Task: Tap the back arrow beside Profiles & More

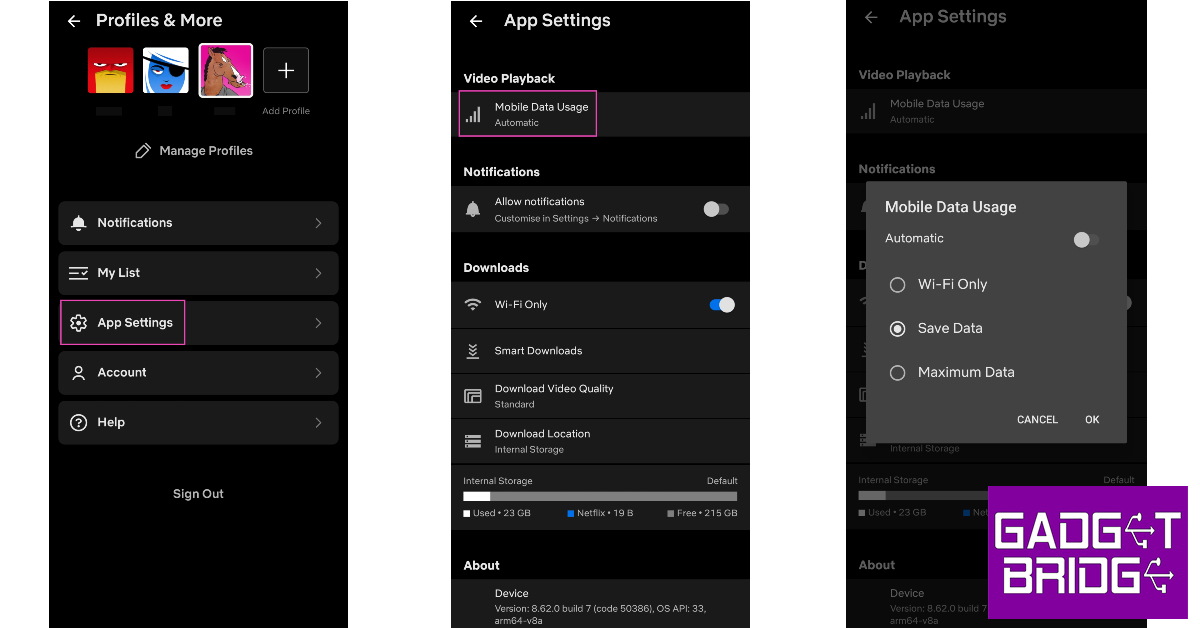Action: 74,21
